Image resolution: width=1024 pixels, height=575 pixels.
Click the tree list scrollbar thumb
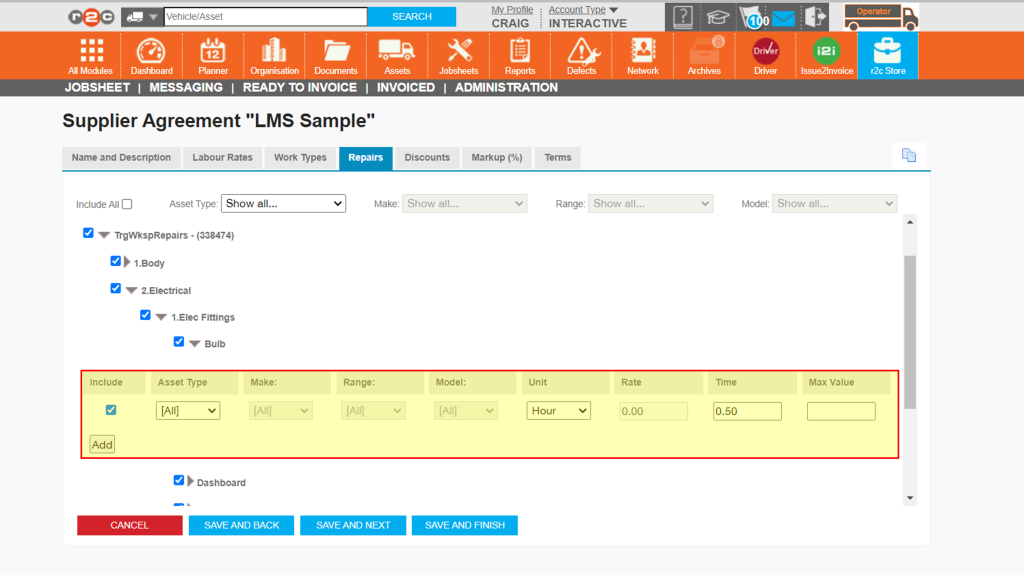(910, 332)
